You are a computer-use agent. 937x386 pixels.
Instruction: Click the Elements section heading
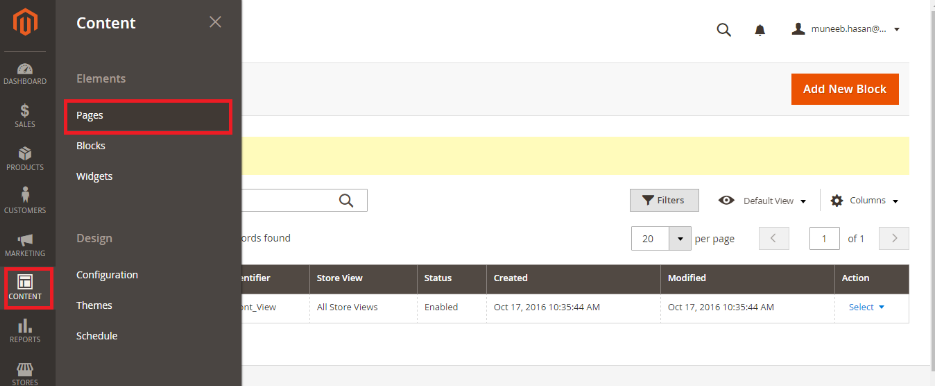(101, 79)
